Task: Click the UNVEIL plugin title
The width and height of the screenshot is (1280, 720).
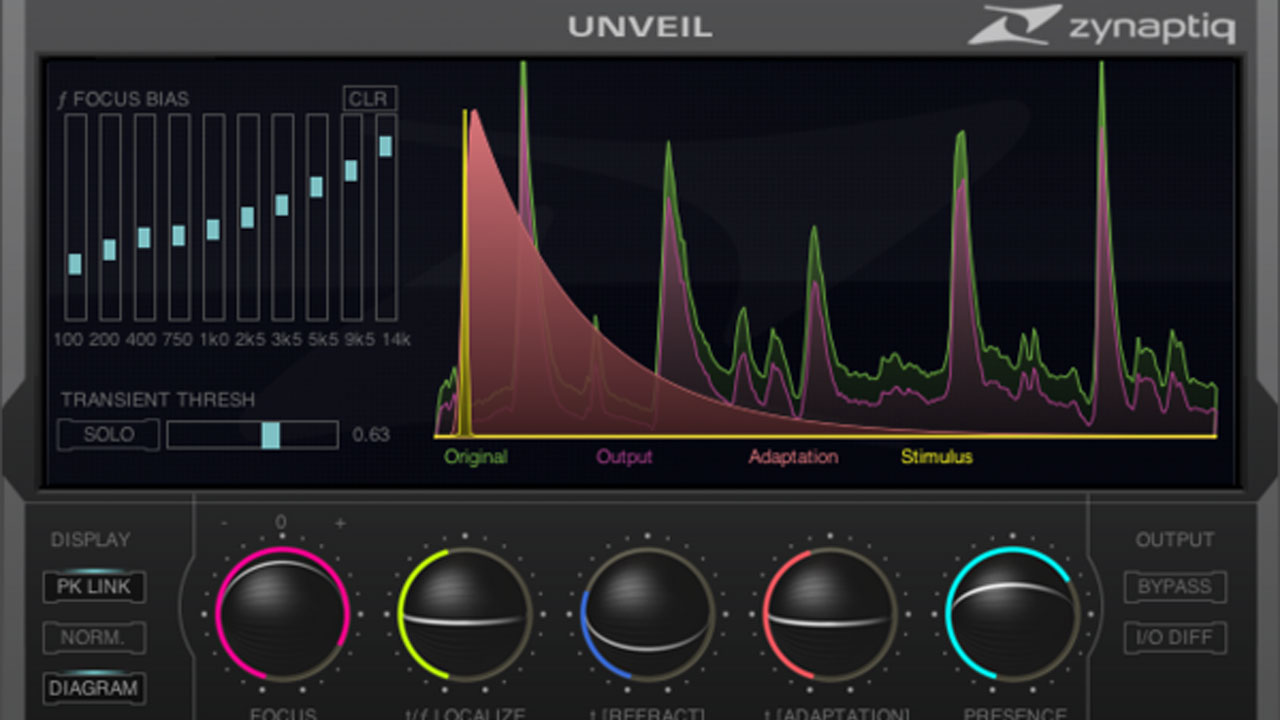Action: 640,26
